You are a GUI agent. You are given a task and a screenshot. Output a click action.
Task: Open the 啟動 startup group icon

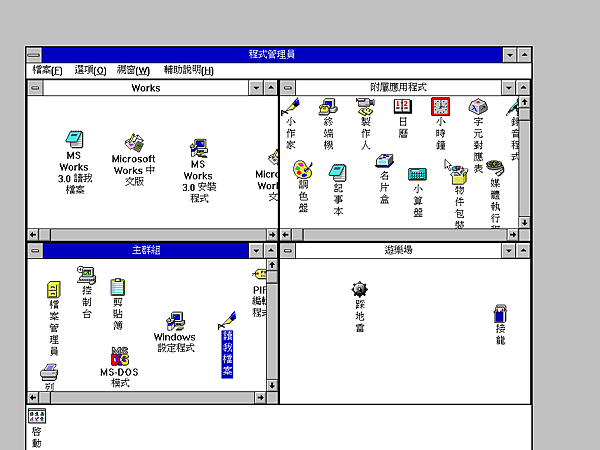[37, 416]
